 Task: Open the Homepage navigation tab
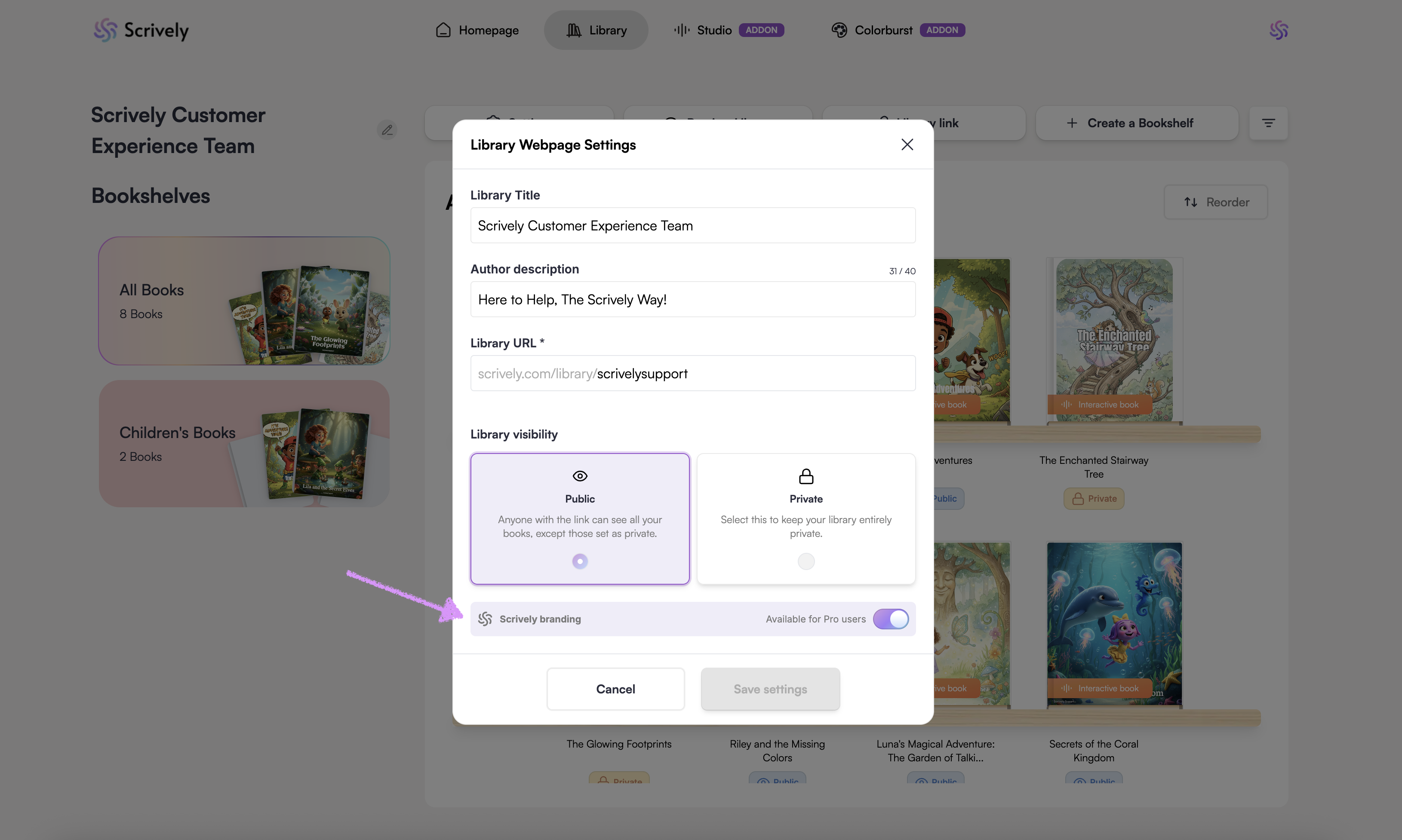(x=477, y=30)
